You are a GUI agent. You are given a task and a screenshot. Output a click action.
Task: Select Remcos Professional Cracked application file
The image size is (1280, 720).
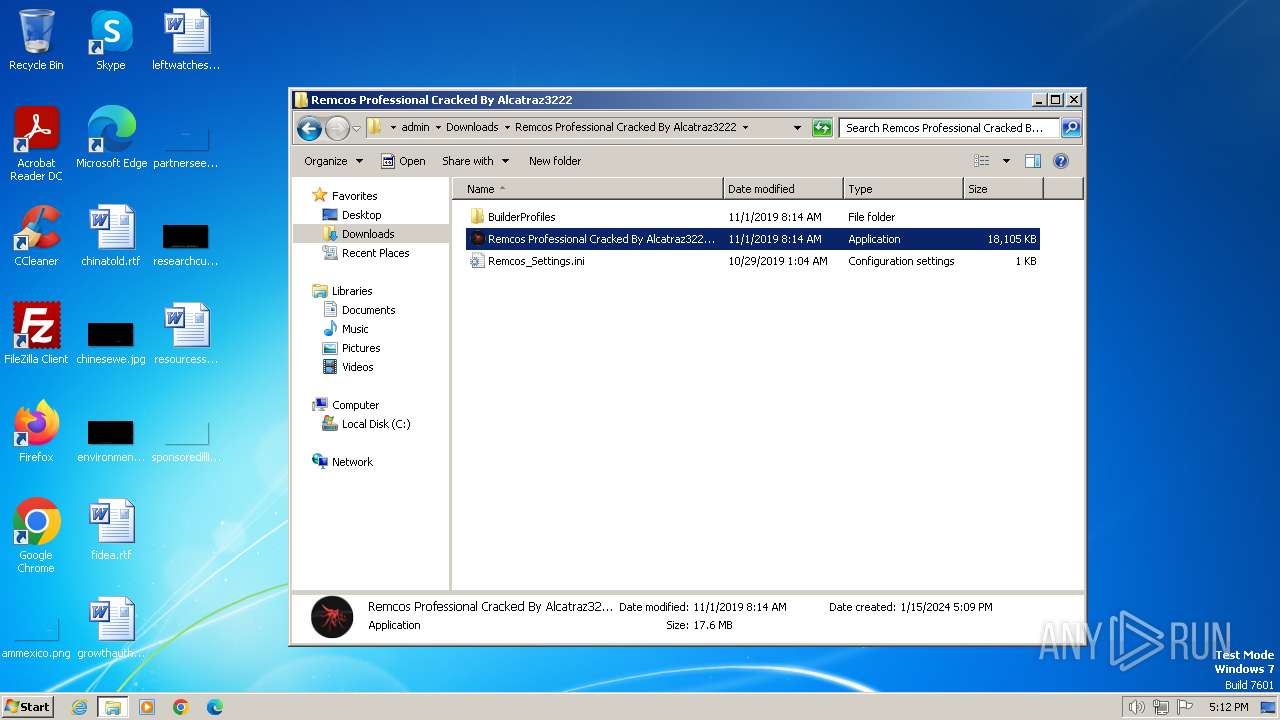[754, 239]
